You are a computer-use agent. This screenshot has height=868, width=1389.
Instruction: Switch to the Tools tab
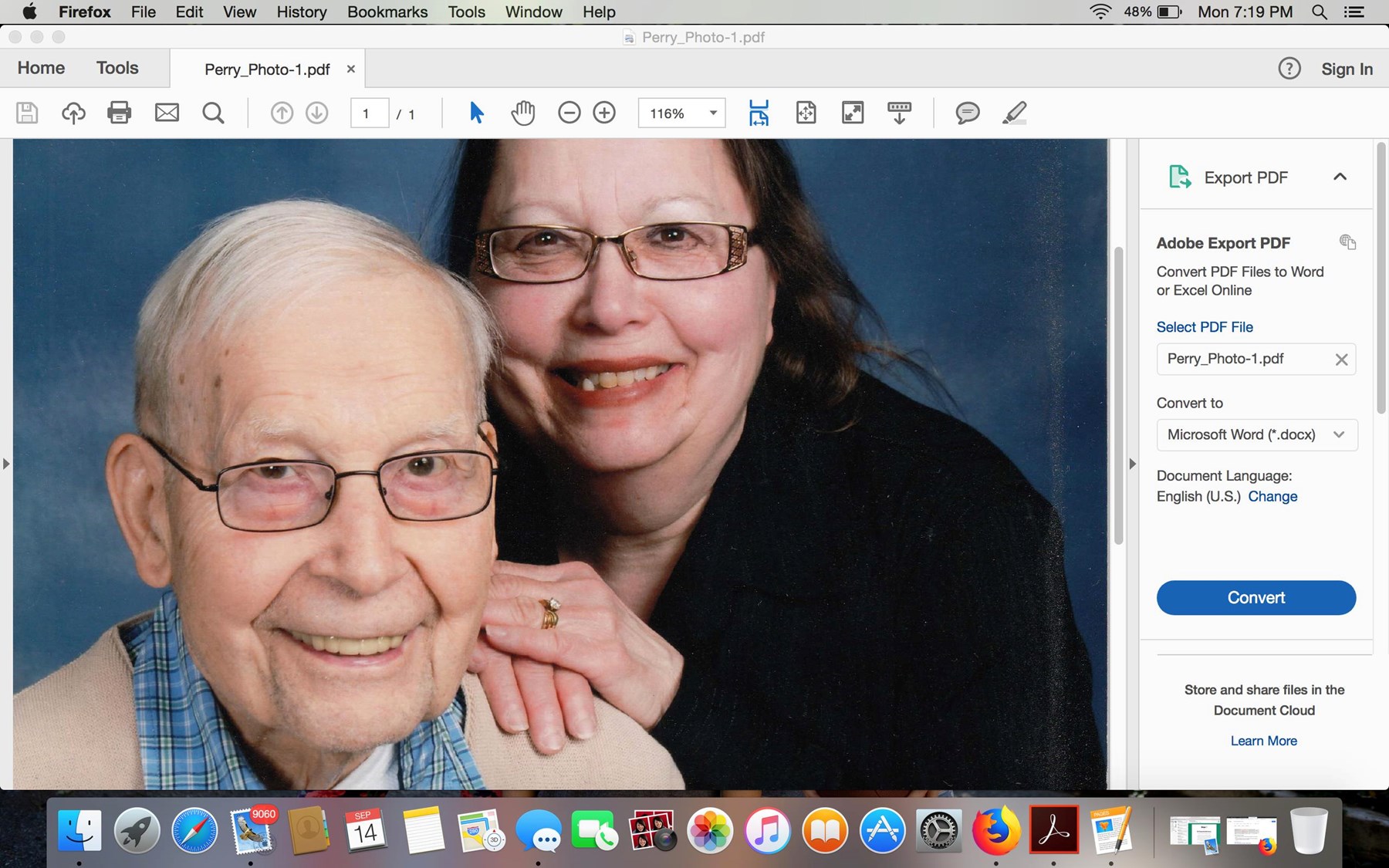(117, 68)
